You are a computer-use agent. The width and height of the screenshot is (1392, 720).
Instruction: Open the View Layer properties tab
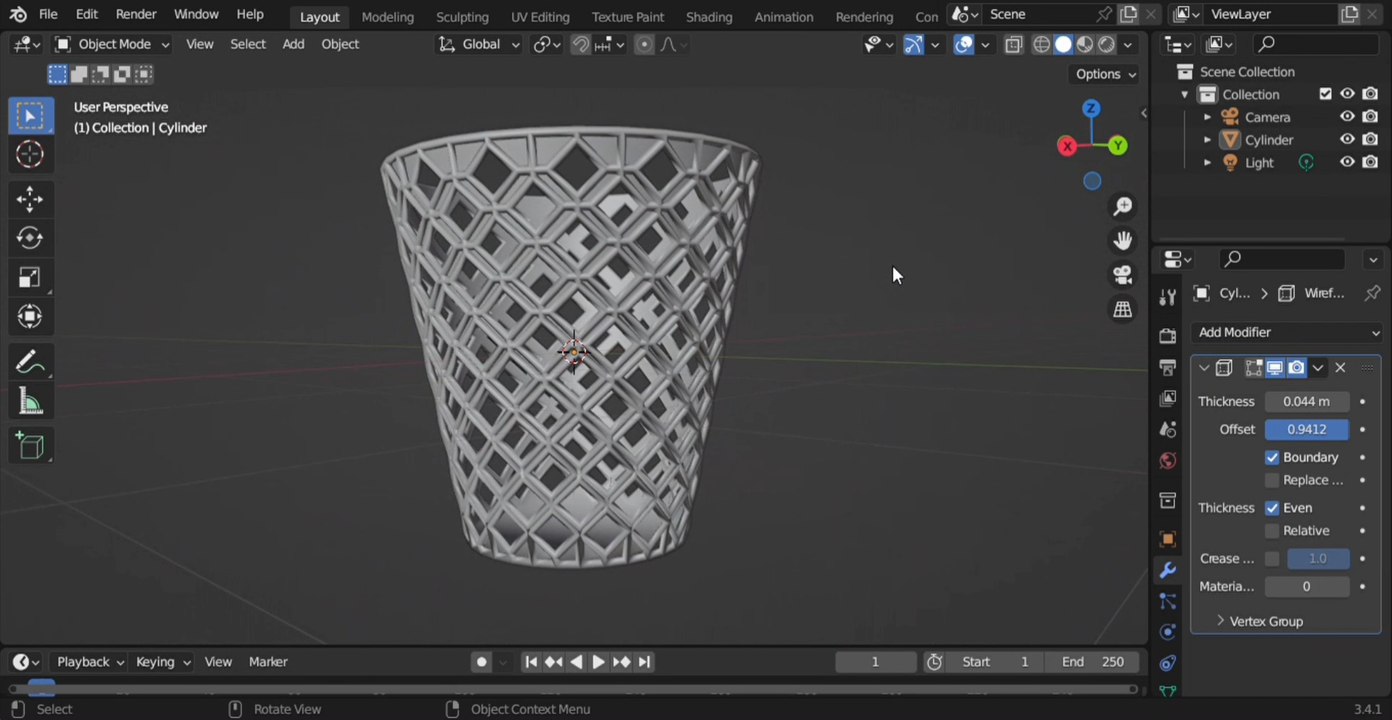tap(1167, 399)
